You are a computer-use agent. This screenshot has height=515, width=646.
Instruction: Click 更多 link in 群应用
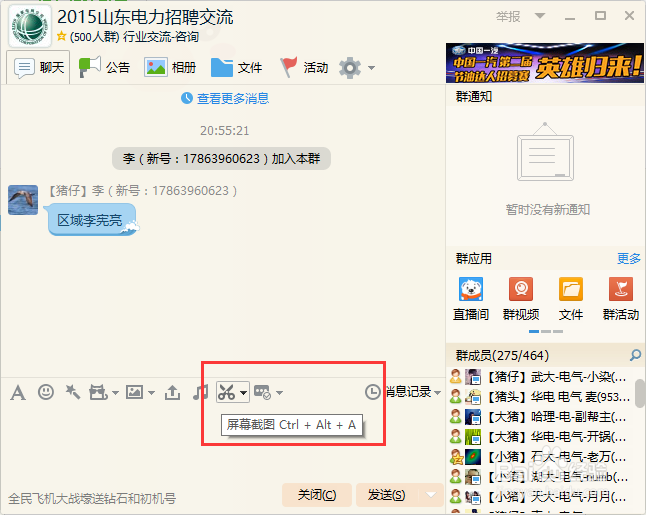(629, 259)
